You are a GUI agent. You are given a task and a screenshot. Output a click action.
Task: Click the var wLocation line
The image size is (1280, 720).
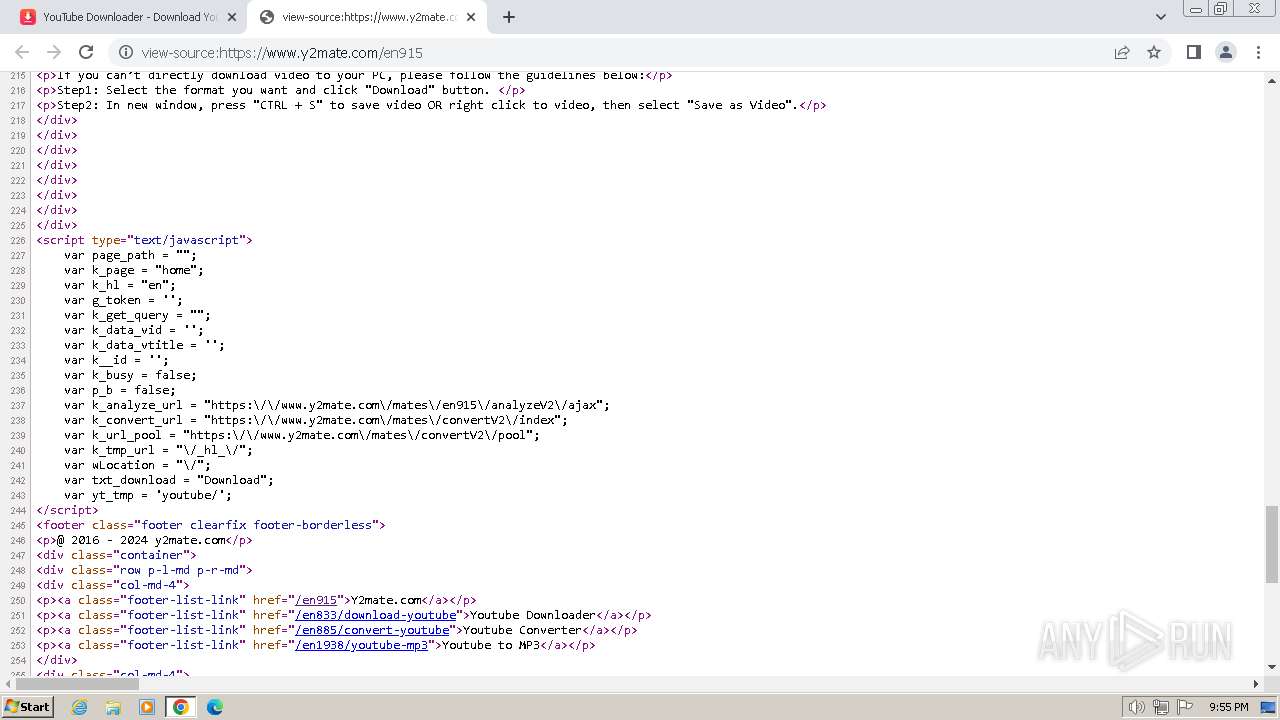click(138, 465)
